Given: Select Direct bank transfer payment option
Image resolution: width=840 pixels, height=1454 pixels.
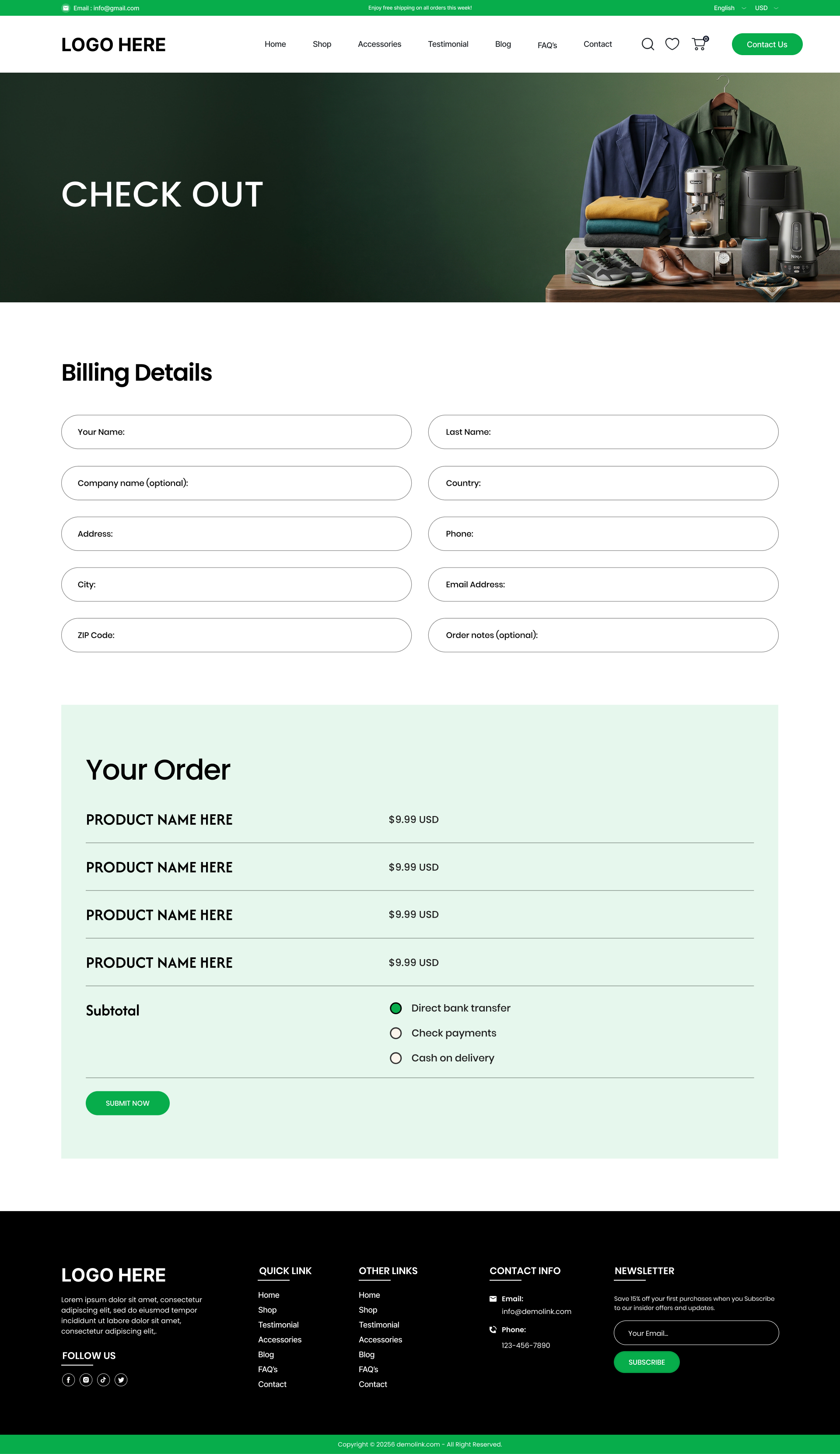Looking at the screenshot, I should click(x=396, y=1008).
